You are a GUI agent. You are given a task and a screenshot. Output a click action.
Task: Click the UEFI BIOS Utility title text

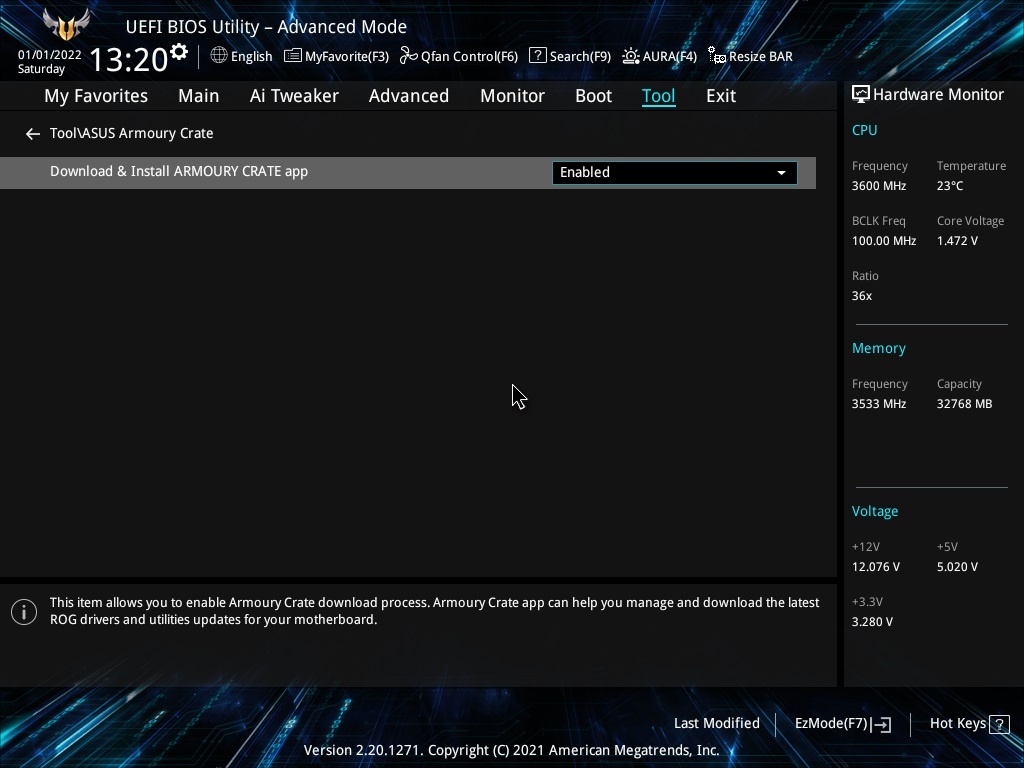pyautogui.click(x=266, y=27)
